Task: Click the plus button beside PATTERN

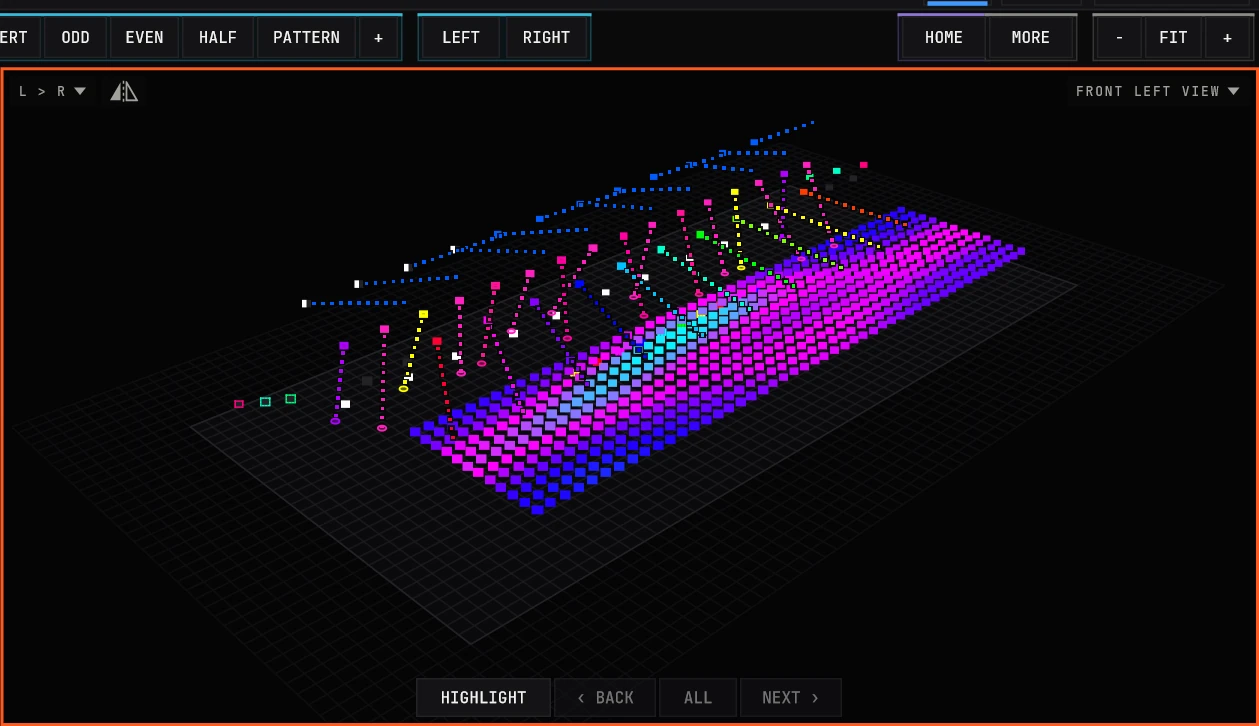Action: tap(379, 38)
